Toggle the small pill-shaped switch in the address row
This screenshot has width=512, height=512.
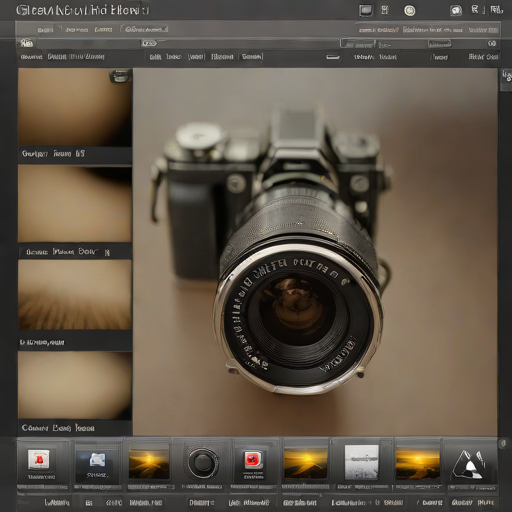pyautogui.click(x=149, y=43)
